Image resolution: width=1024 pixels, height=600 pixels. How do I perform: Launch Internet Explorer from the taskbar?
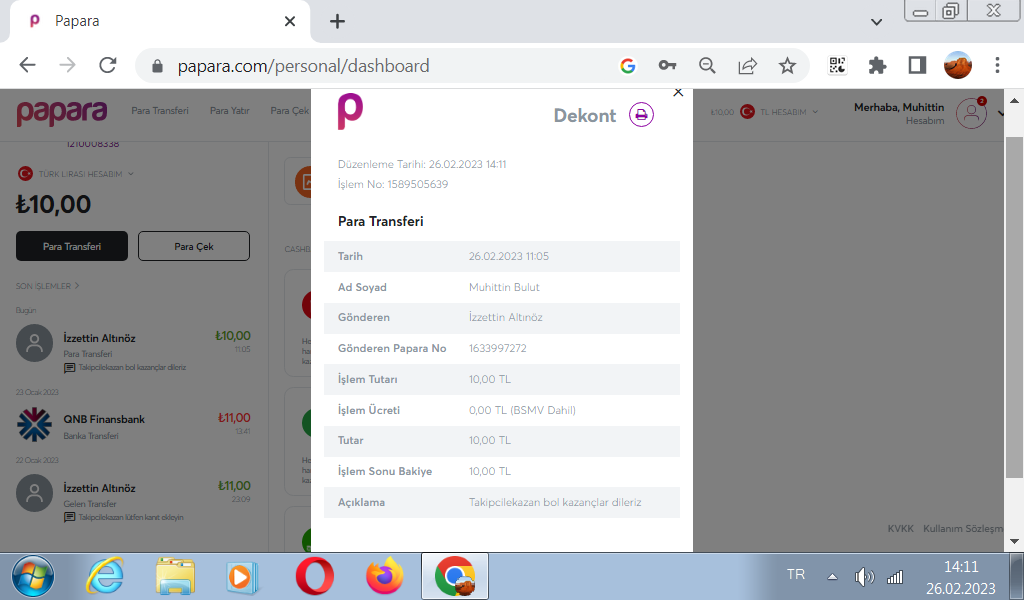pos(104,576)
